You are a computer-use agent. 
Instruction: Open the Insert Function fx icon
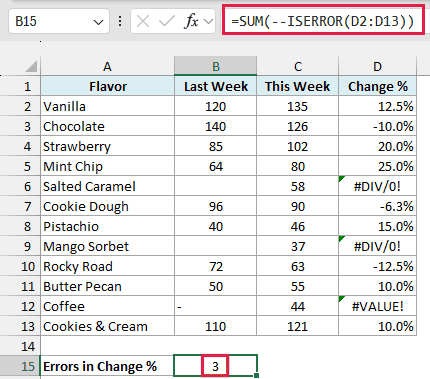coord(191,22)
